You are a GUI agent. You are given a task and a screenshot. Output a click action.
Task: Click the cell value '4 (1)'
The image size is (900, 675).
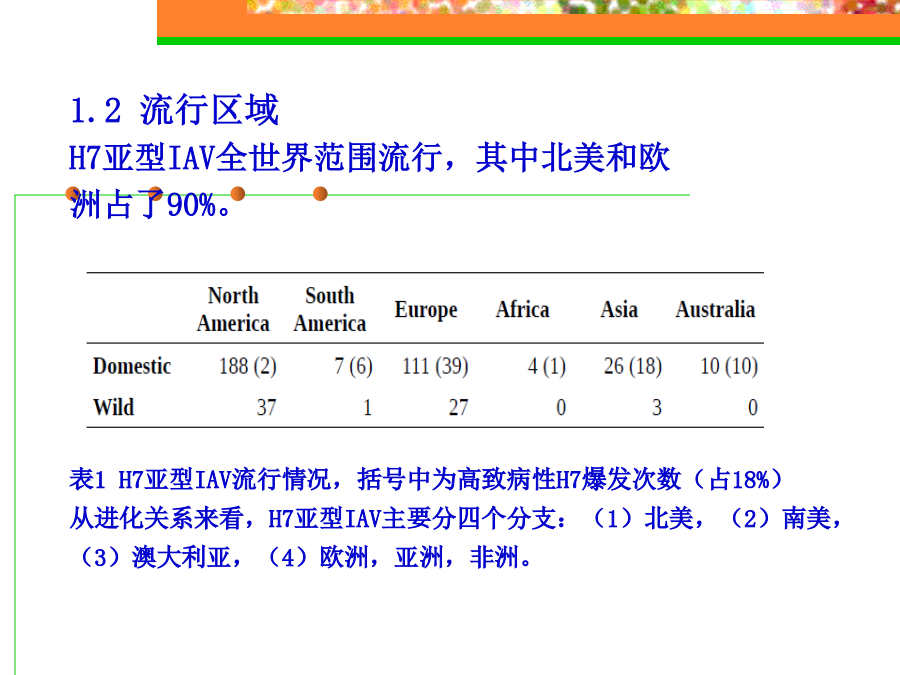point(546,366)
